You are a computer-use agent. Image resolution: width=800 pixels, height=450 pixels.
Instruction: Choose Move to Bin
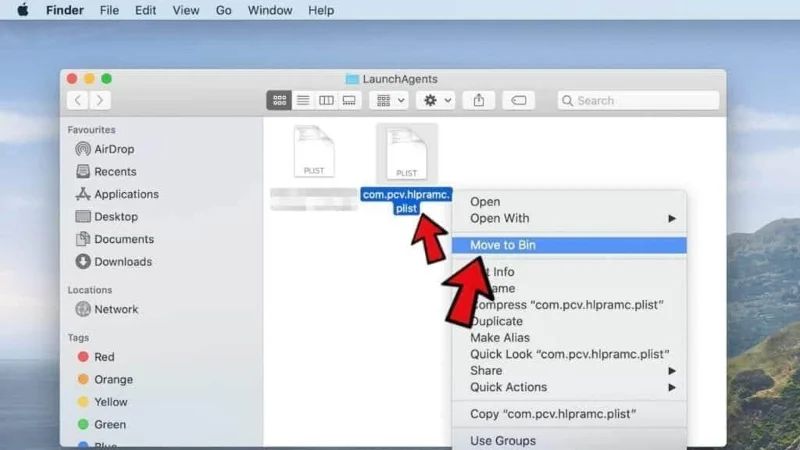pyautogui.click(x=569, y=245)
